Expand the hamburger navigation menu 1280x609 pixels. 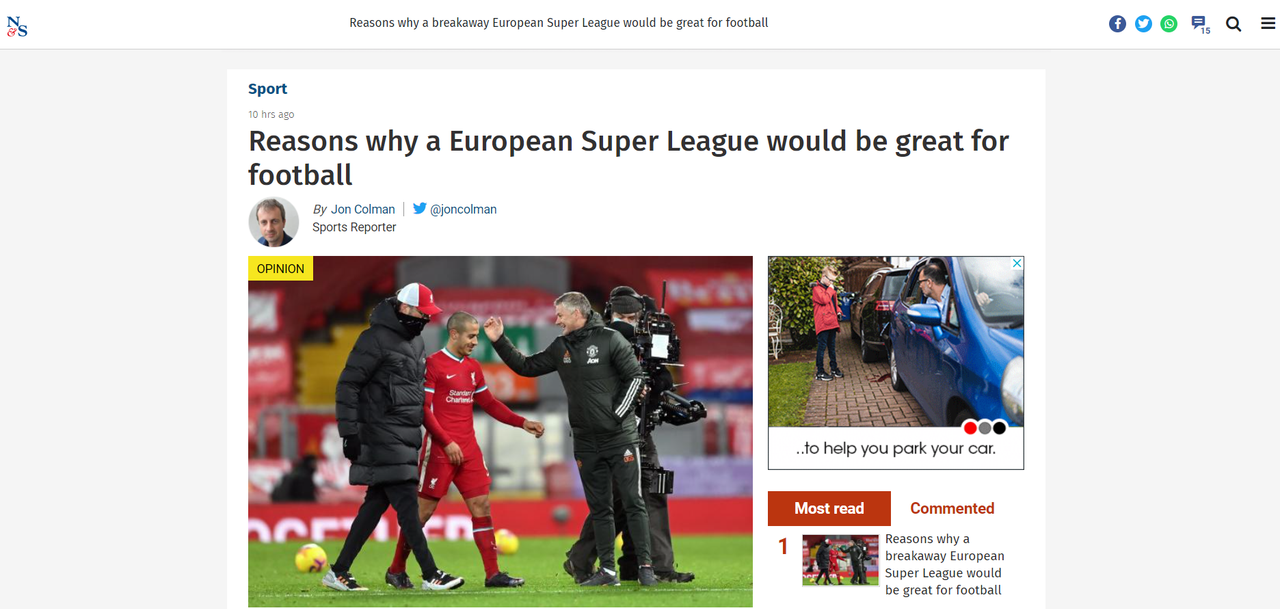[x=1268, y=24]
